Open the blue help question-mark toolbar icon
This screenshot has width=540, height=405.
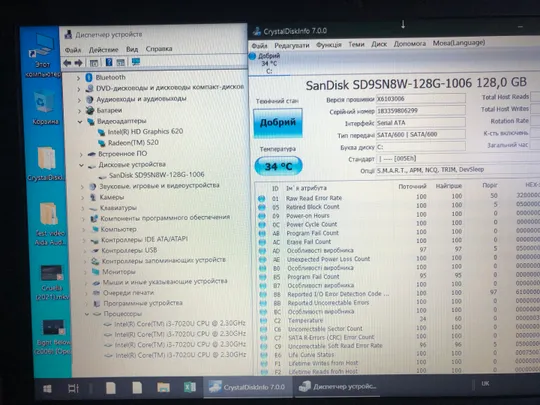pos(109,62)
